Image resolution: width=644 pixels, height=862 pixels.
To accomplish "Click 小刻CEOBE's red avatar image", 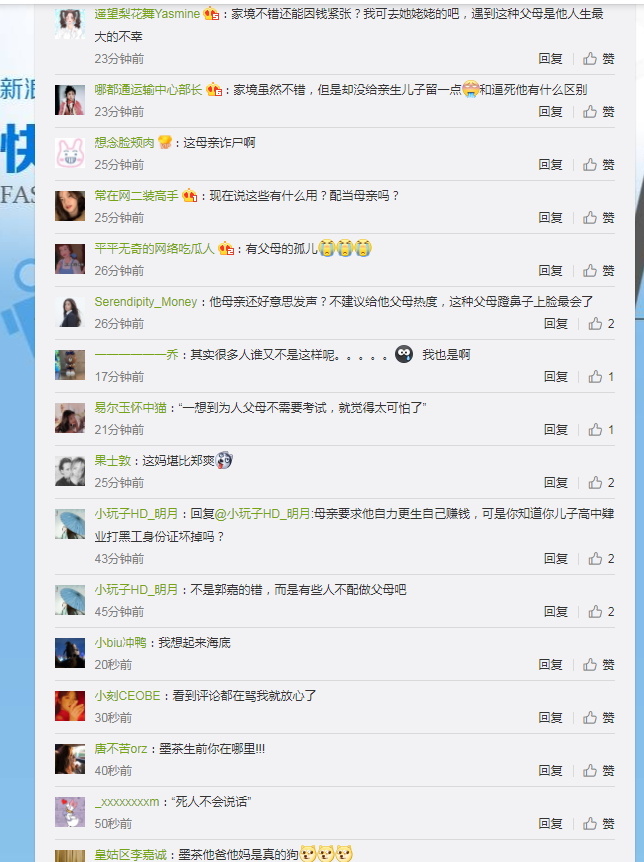I will coord(70,706).
